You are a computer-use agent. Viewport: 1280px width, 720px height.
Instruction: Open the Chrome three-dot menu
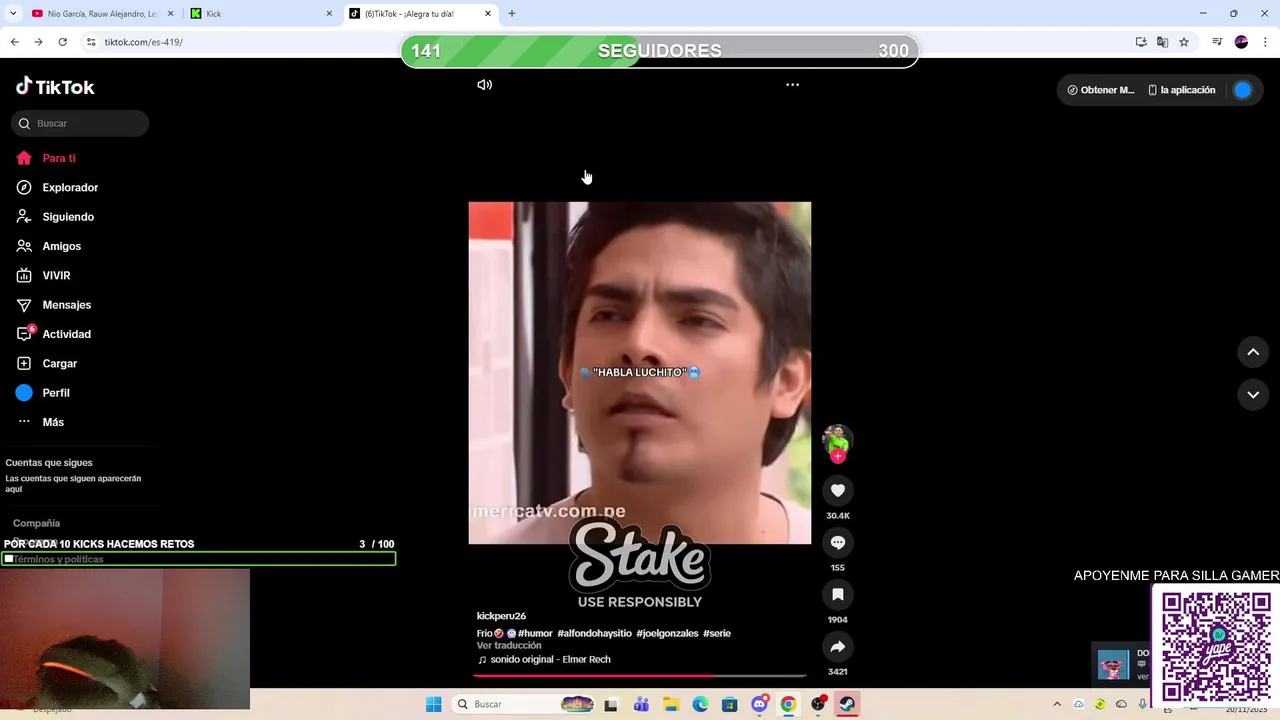click(1264, 42)
